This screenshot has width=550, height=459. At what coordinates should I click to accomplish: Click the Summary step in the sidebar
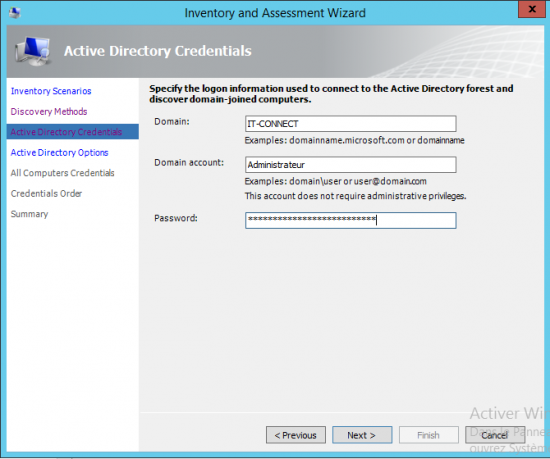click(x=29, y=214)
